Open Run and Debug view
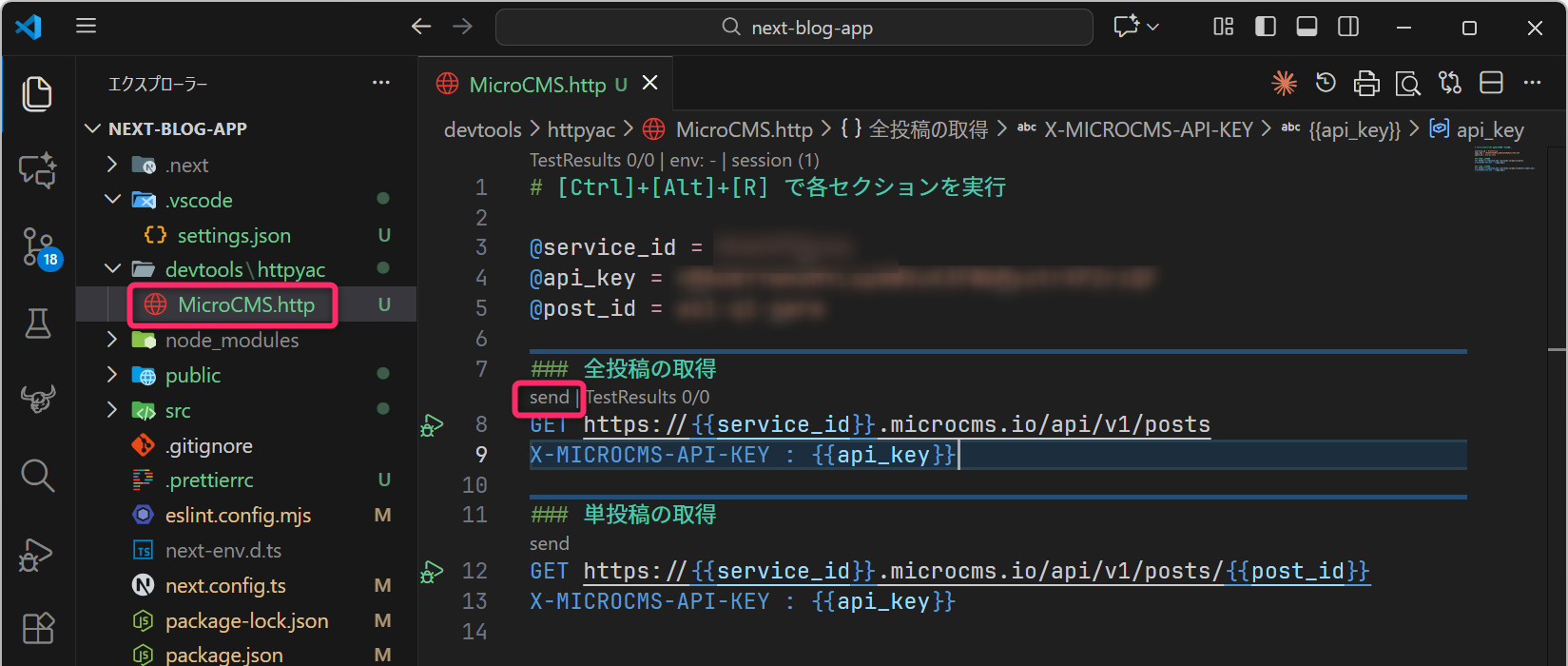The width and height of the screenshot is (1568, 666). (38, 554)
